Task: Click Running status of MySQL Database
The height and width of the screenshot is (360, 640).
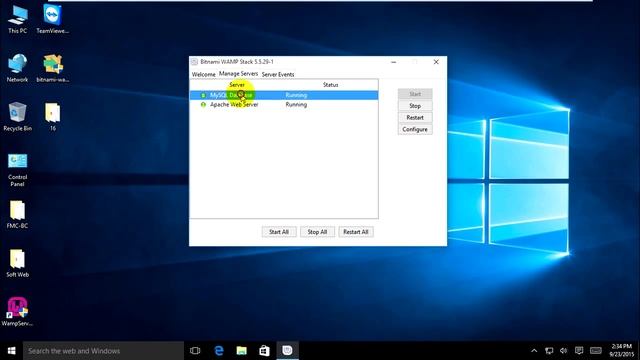Action: click(x=296, y=95)
